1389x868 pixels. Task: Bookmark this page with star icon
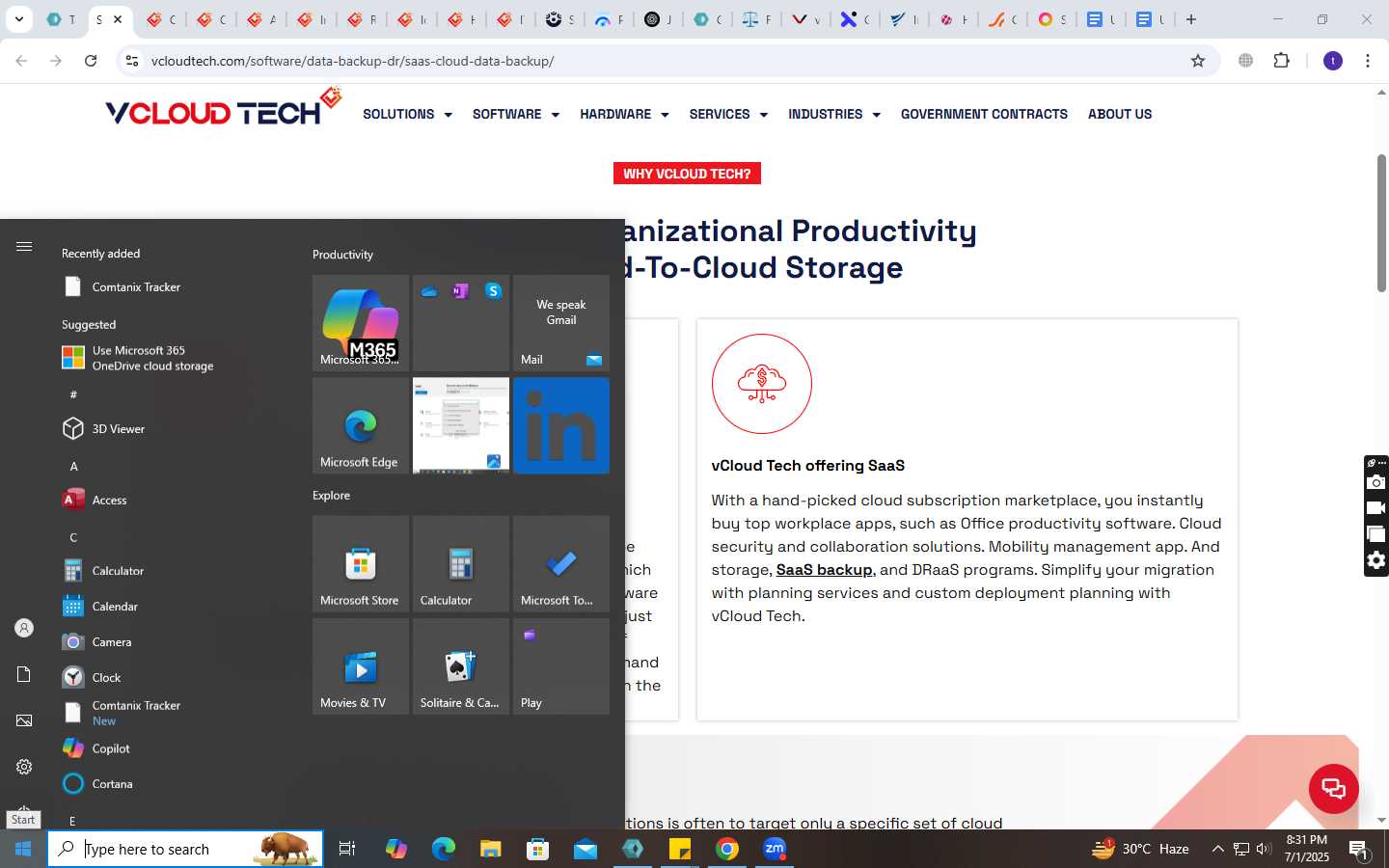tap(1198, 61)
